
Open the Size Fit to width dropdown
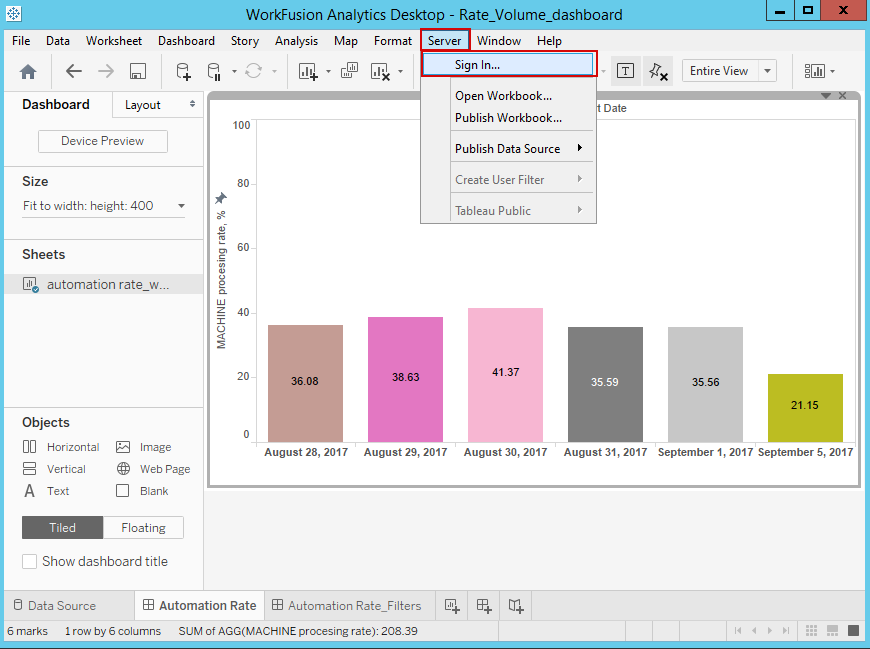coord(103,206)
